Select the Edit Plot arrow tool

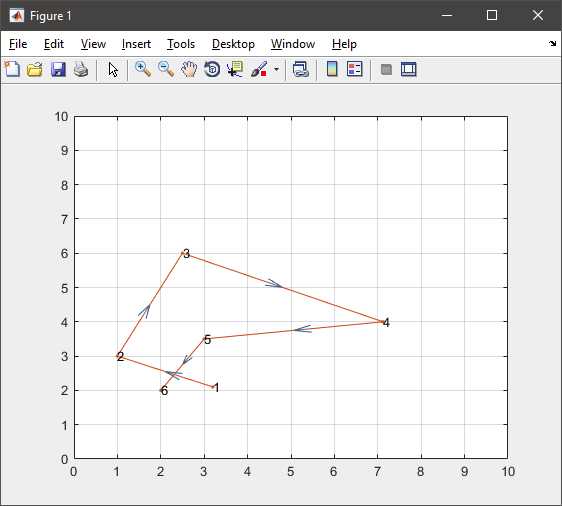coord(113,69)
